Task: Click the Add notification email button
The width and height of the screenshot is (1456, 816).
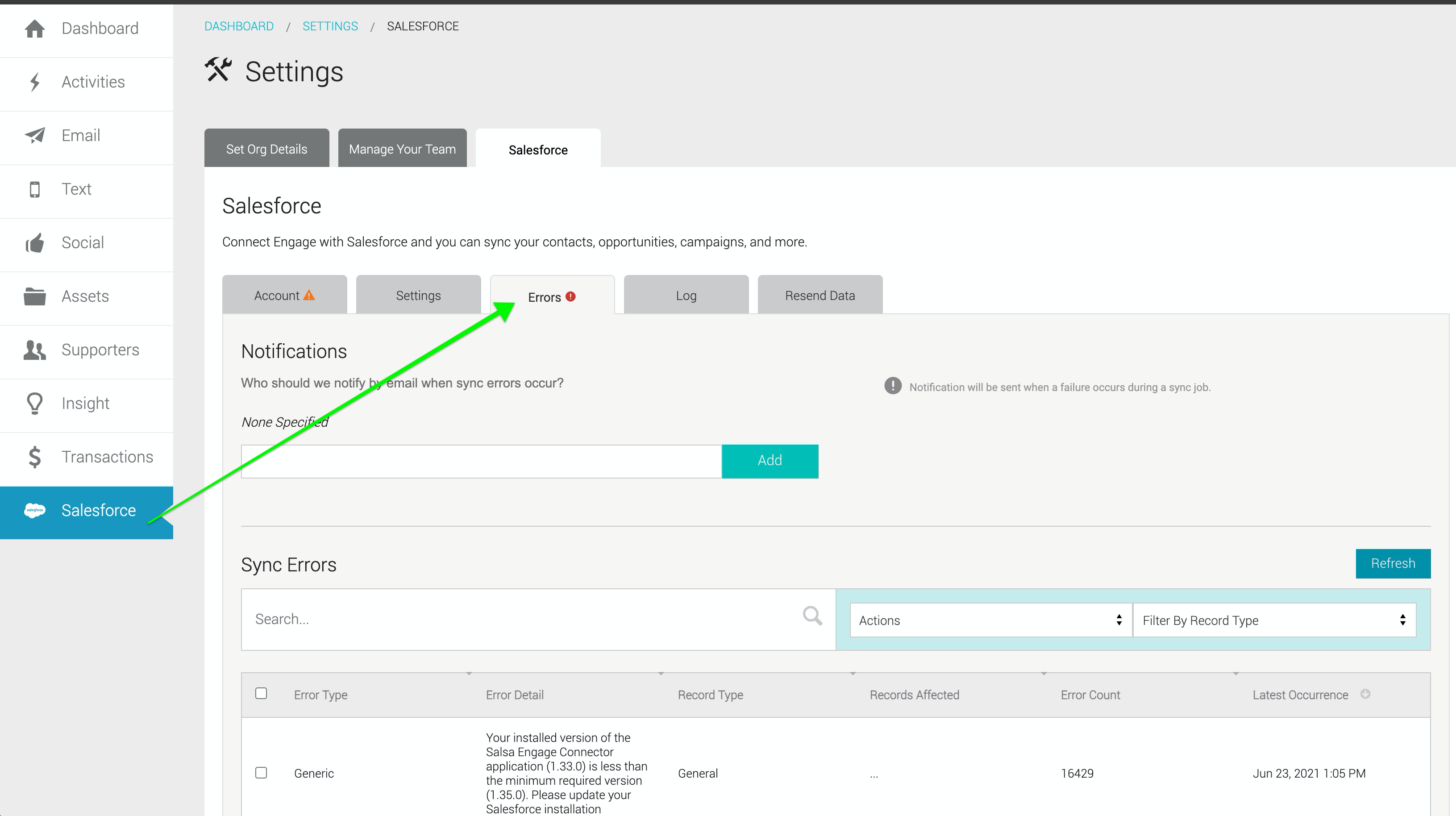Action: (x=770, y=461)
